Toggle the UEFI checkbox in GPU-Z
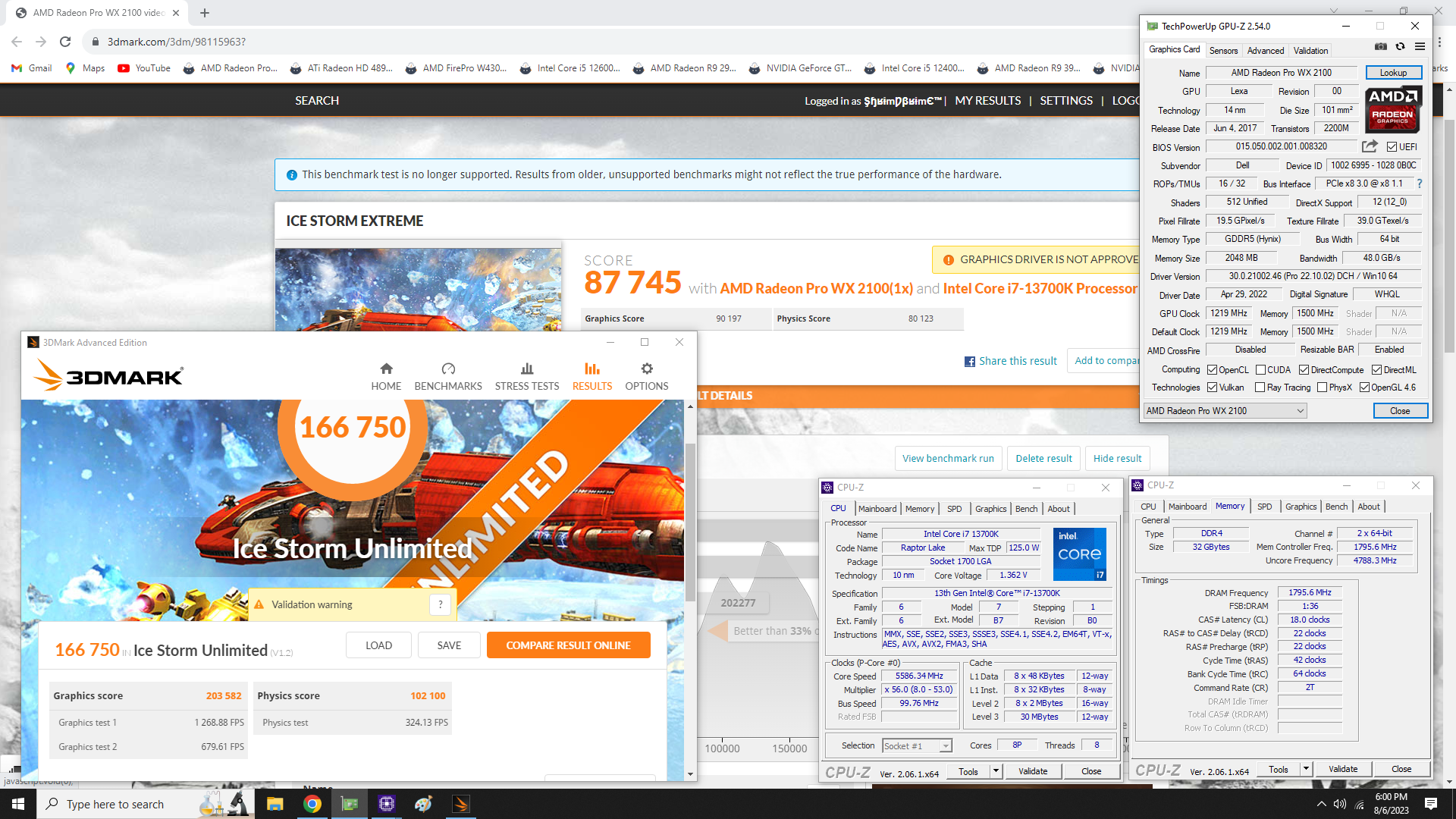 (1392, 147)
